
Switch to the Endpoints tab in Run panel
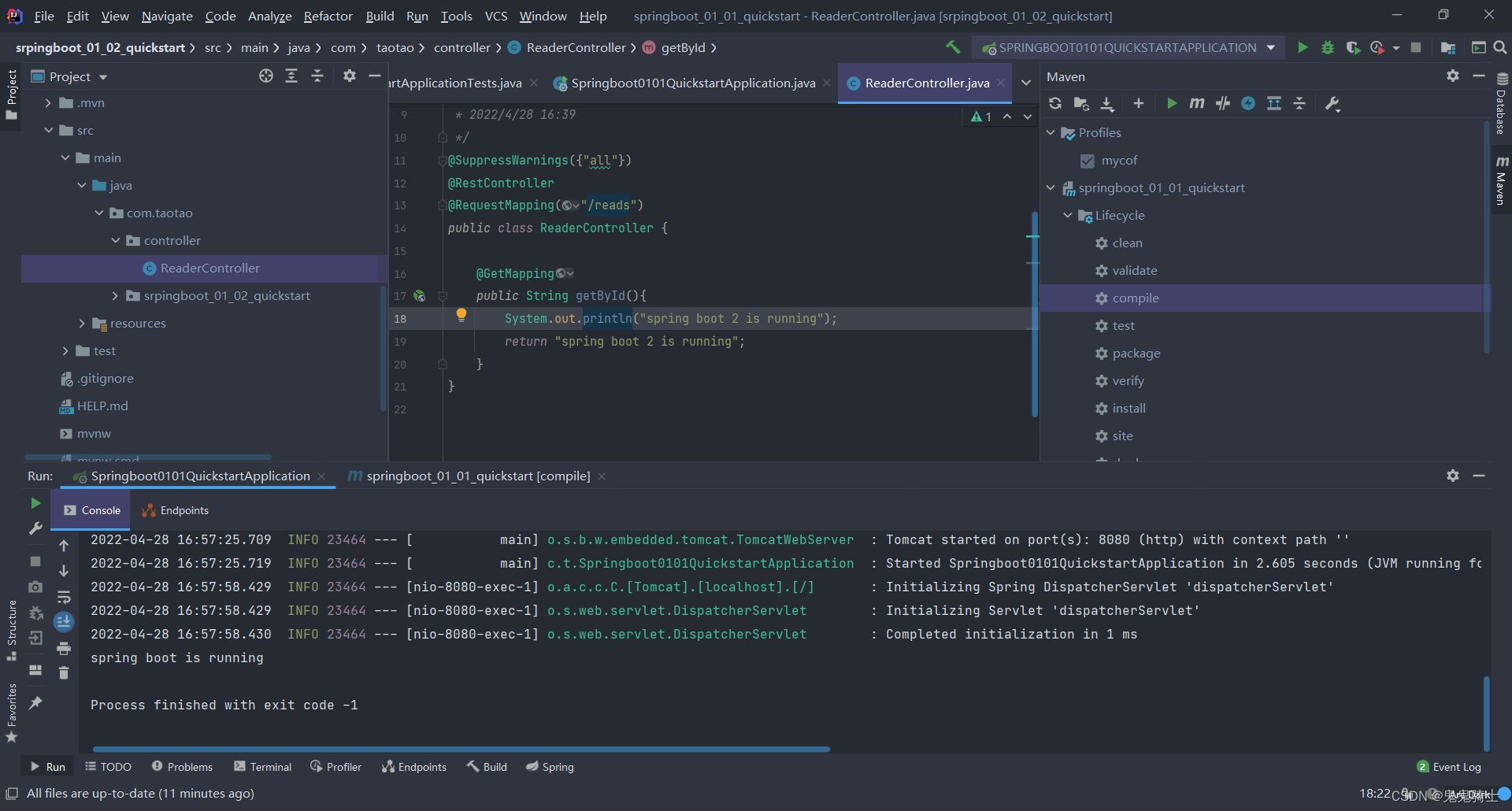[x=175, y=510]
